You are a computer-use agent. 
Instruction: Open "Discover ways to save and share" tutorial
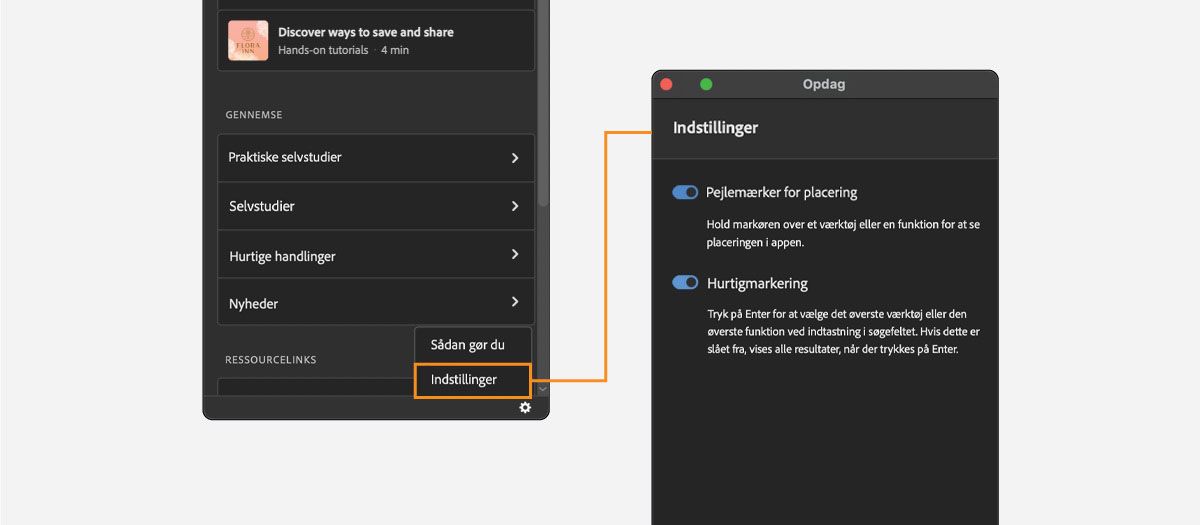[365, 32]
